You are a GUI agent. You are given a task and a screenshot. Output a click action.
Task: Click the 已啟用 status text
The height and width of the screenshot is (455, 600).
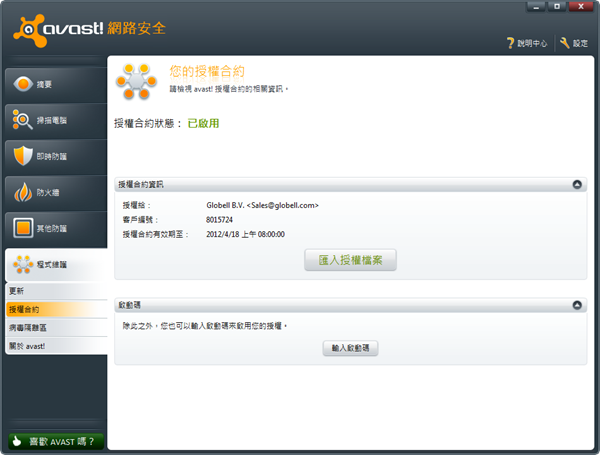point(203,123)
